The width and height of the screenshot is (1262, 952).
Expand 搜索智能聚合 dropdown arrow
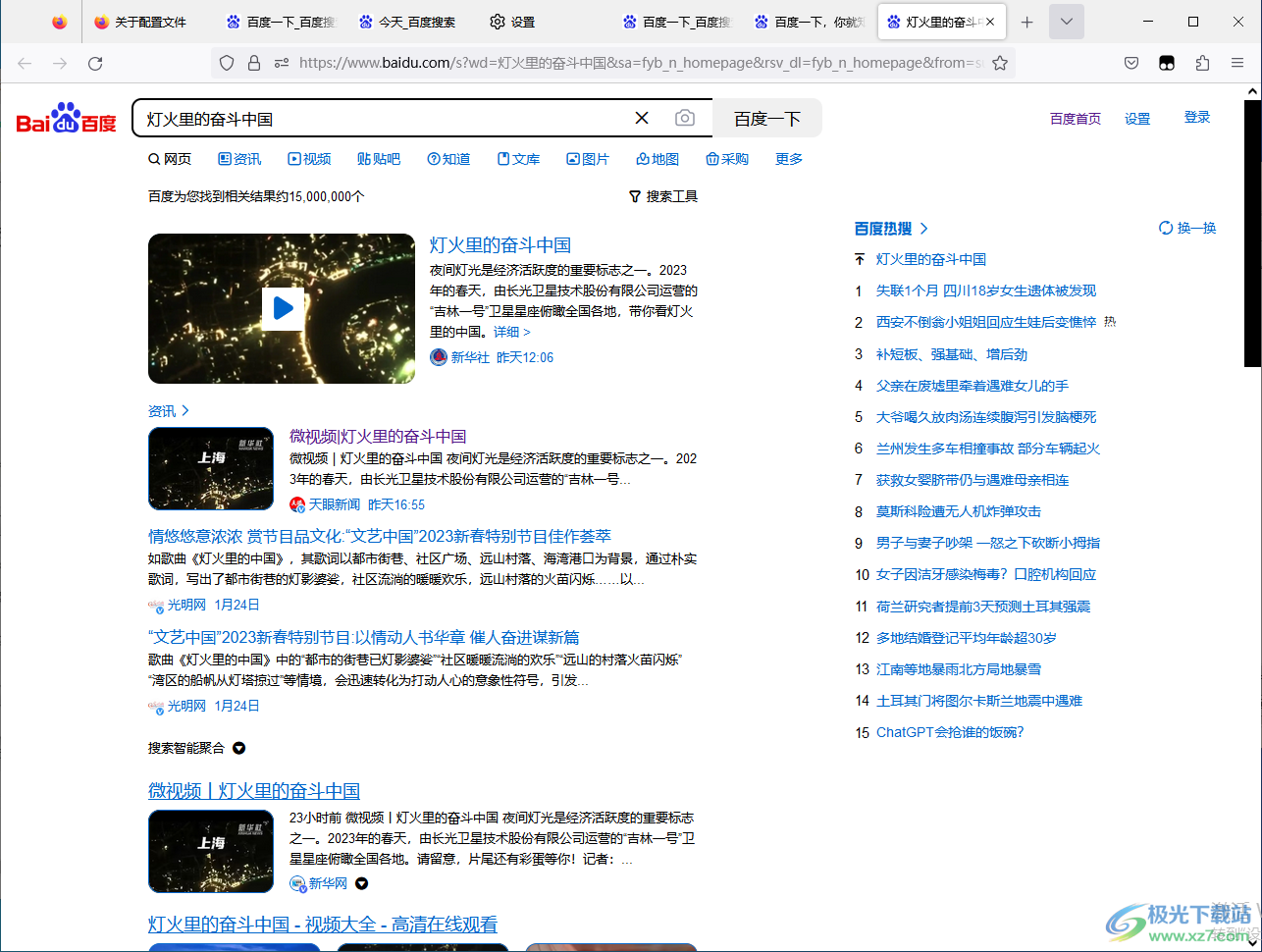238,748
